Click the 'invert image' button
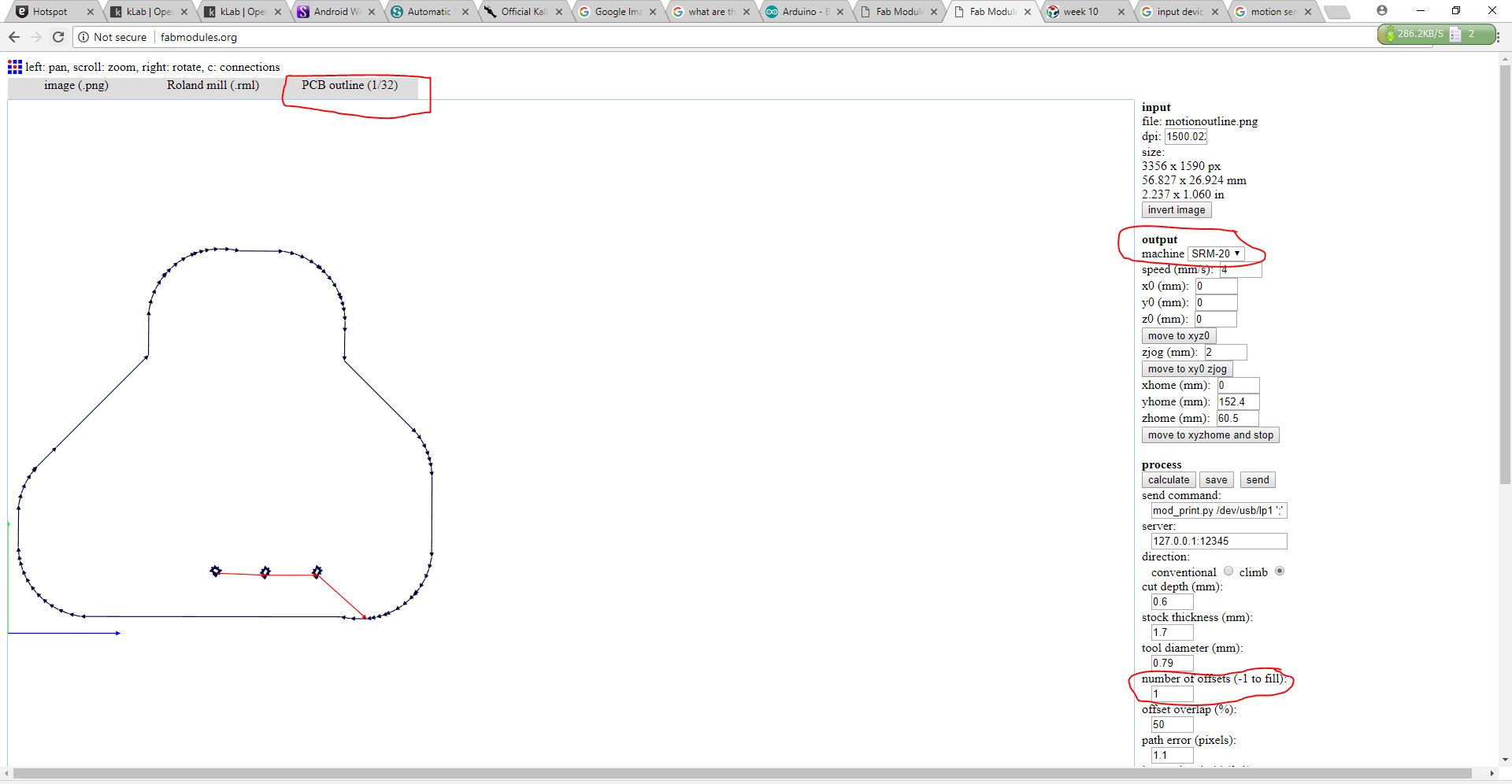The height and width of the screenshot is (784, 1512). (1176, 209)
